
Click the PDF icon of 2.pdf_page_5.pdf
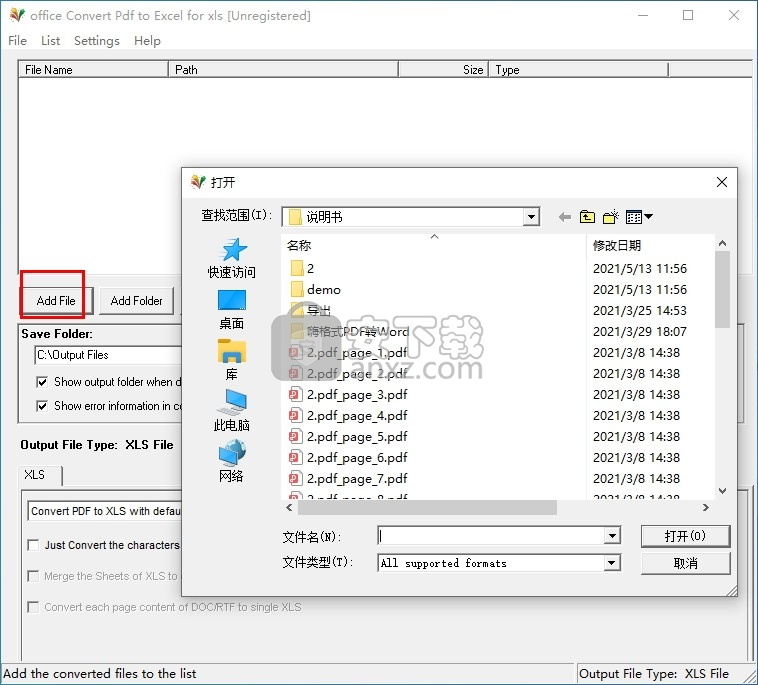(295, 437)
